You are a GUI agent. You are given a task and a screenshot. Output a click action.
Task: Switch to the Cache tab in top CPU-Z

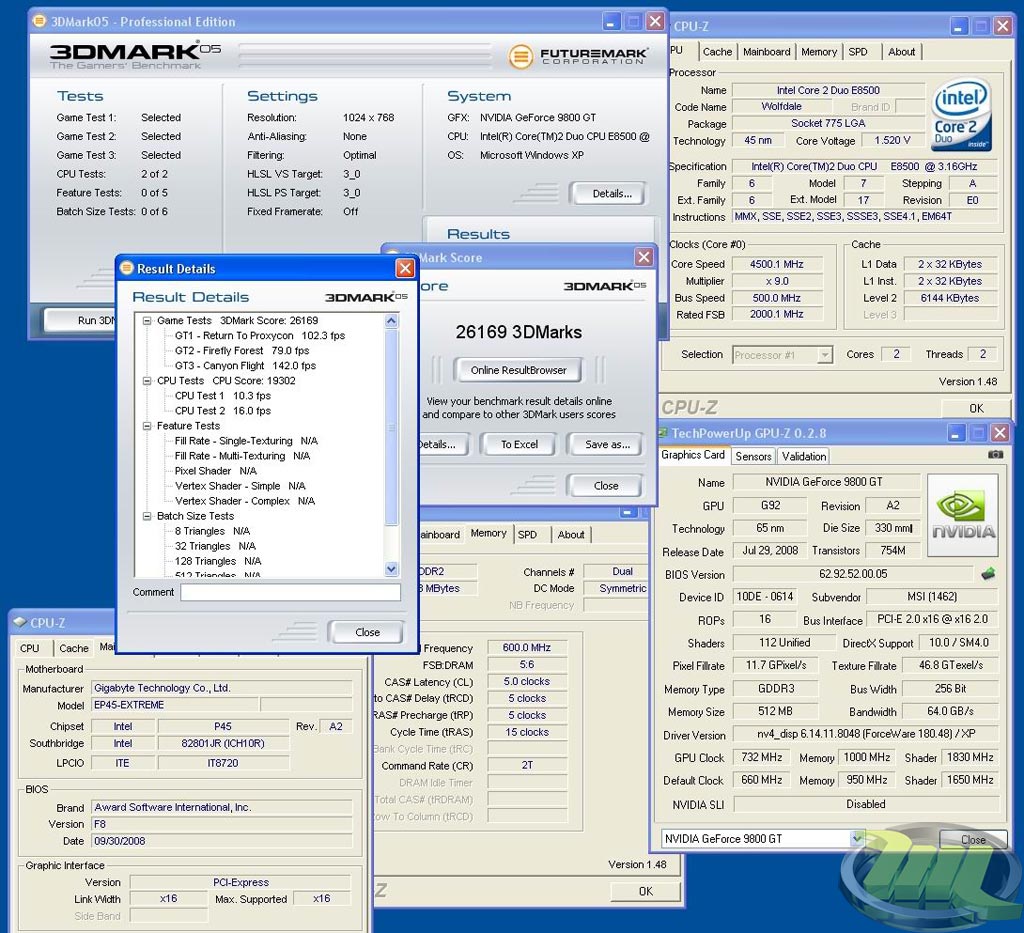click(717, 52)
